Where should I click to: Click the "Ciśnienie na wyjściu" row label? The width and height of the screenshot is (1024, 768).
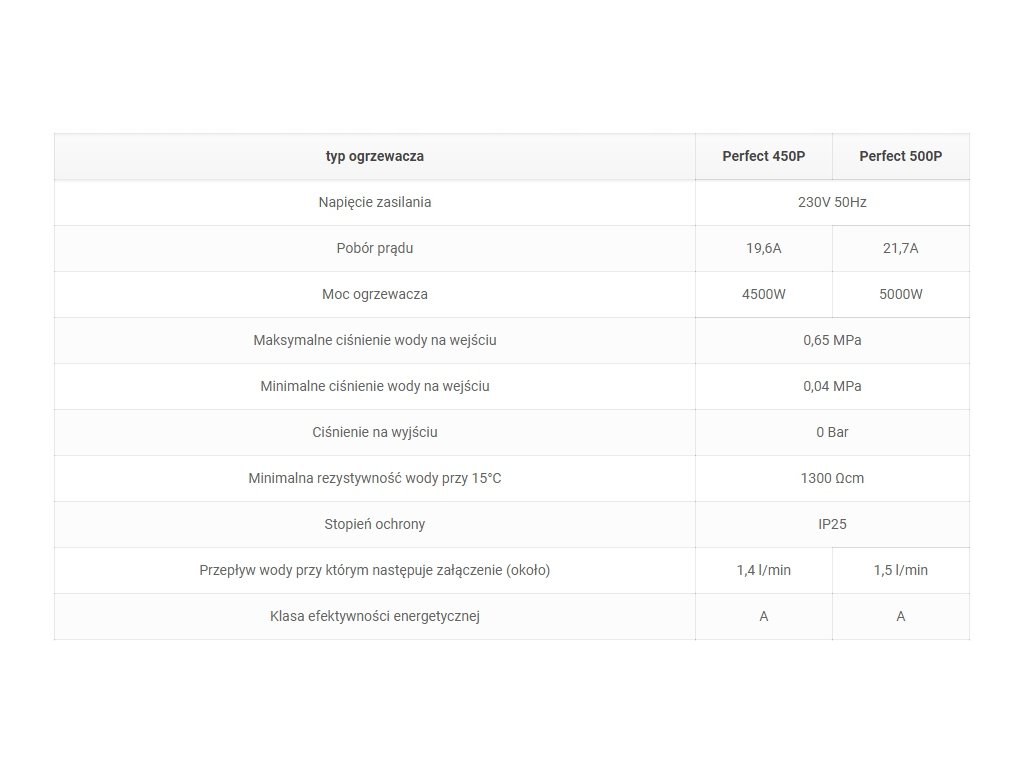(375, 432)
